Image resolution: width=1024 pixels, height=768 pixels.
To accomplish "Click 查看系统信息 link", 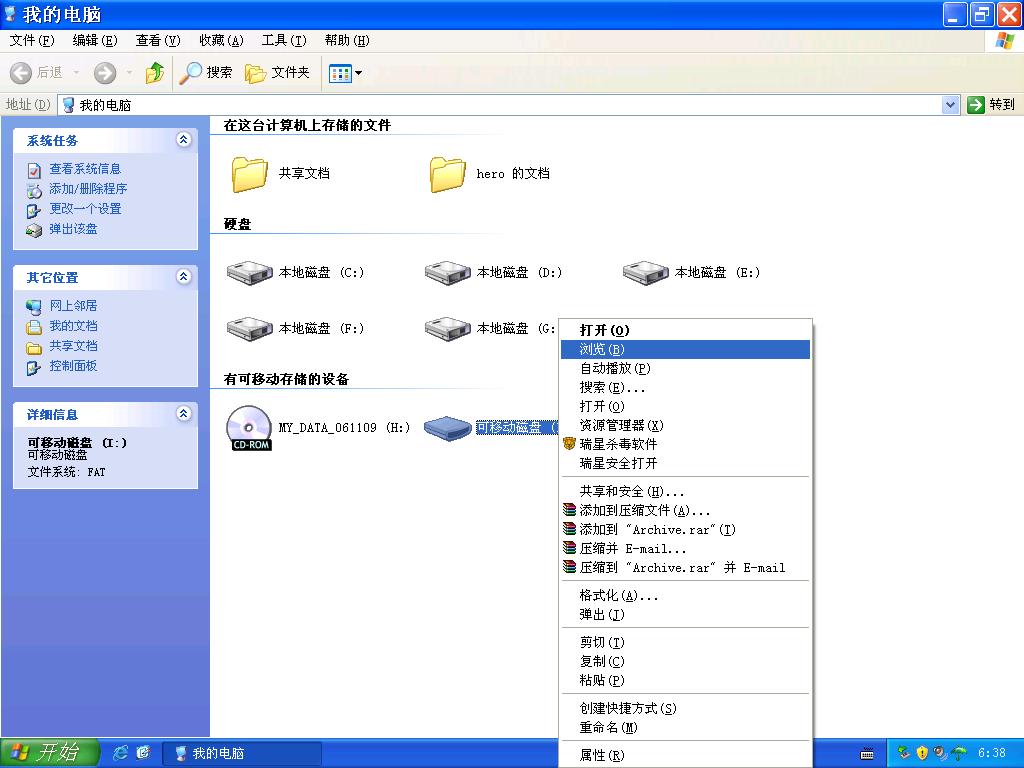I will pyautogui.click(x=85, y=168).
